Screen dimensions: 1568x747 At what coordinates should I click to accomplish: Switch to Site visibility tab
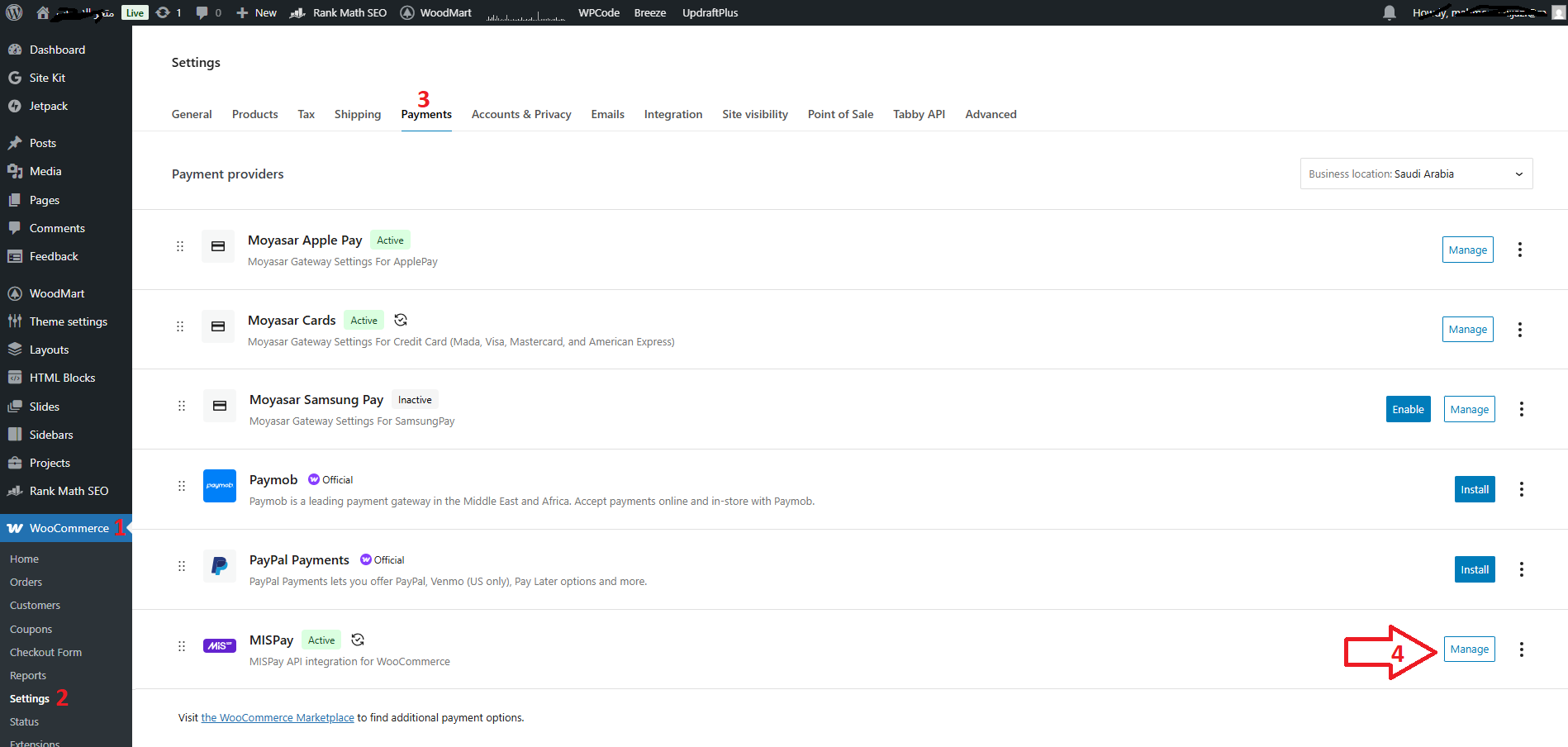755,114
